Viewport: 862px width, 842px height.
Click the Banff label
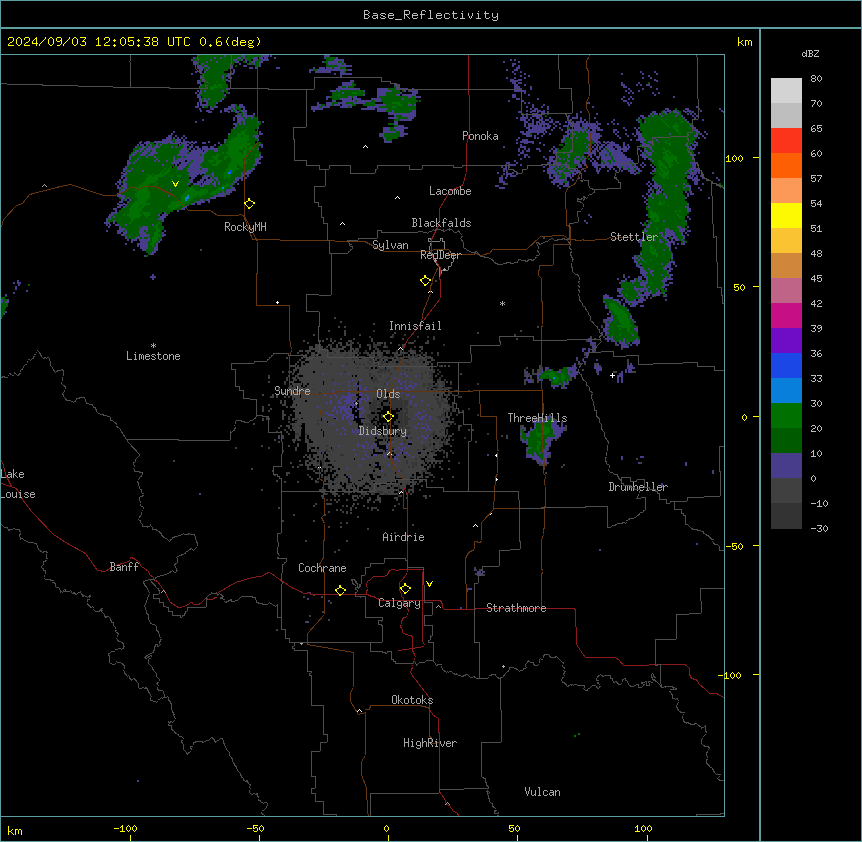click(x=124, y=567)
